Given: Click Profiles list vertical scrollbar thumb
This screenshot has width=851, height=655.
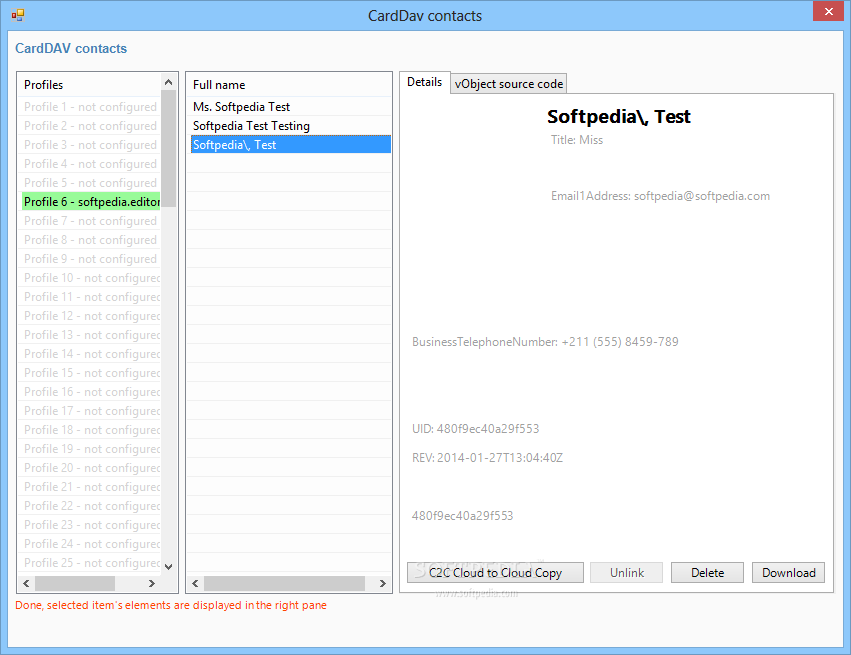Looking at the screenshot, I should point(168,148).
